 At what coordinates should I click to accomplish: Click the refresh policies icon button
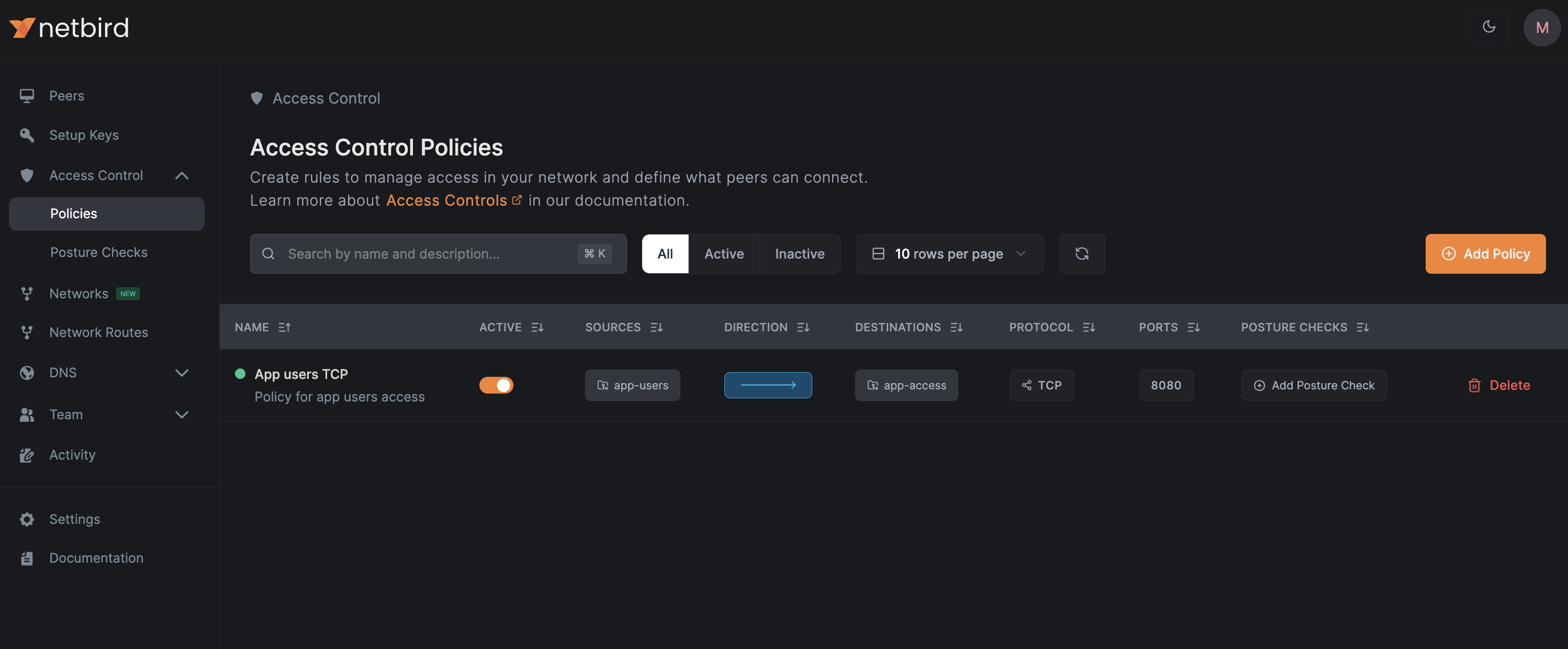click(1081, 254)
